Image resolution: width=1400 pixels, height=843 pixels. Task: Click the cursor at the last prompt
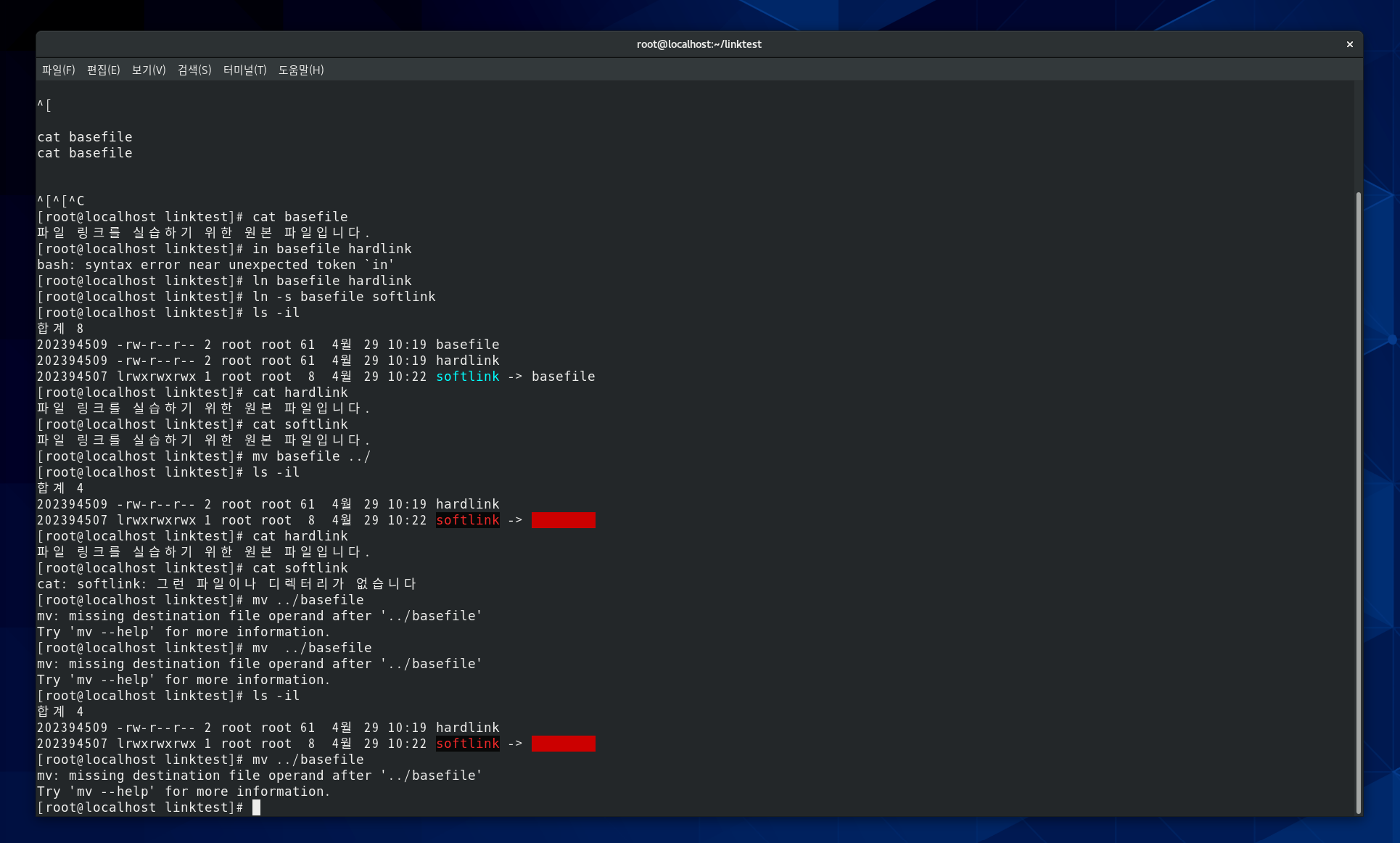(256, 807)
